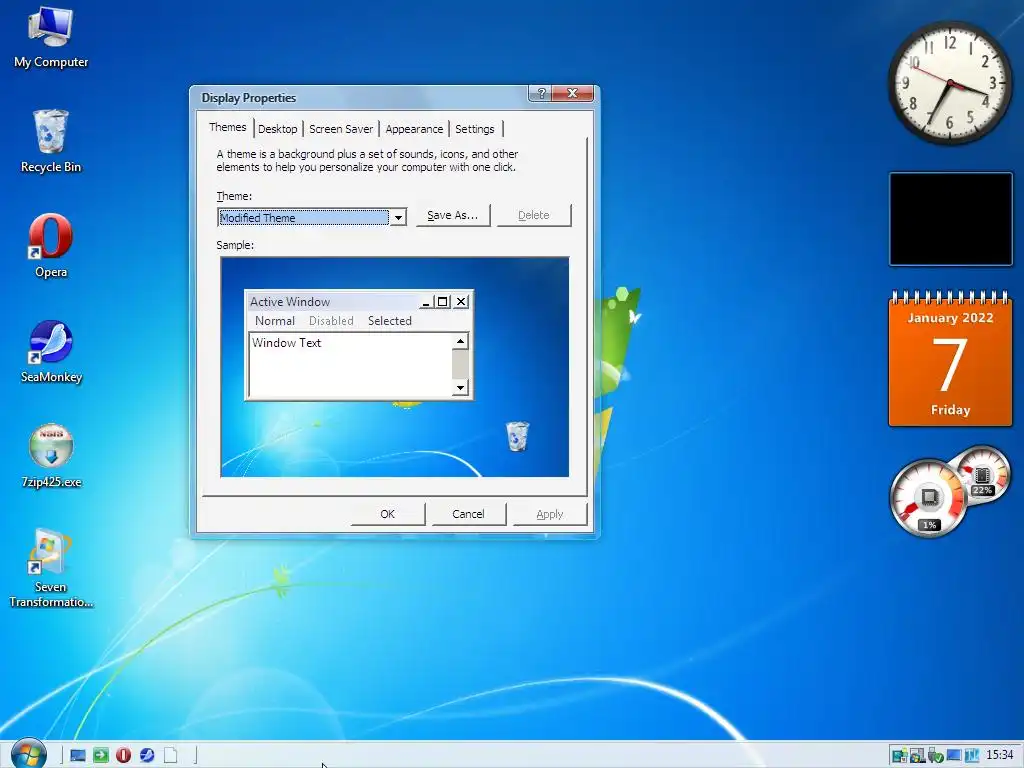Select the Seven Transformation shortcut icon
This screenshot has height=768, width=1024.
(50, 568)
